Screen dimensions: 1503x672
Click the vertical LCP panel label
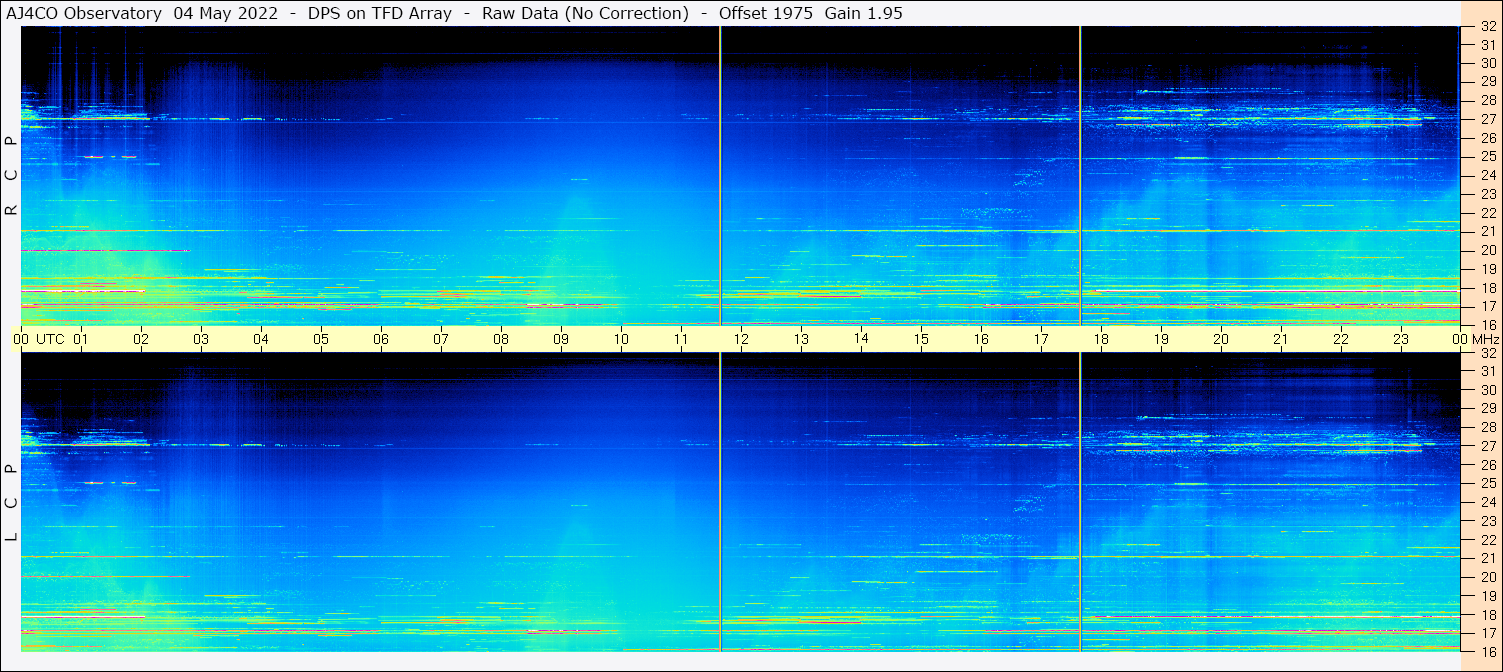(11, 502)
